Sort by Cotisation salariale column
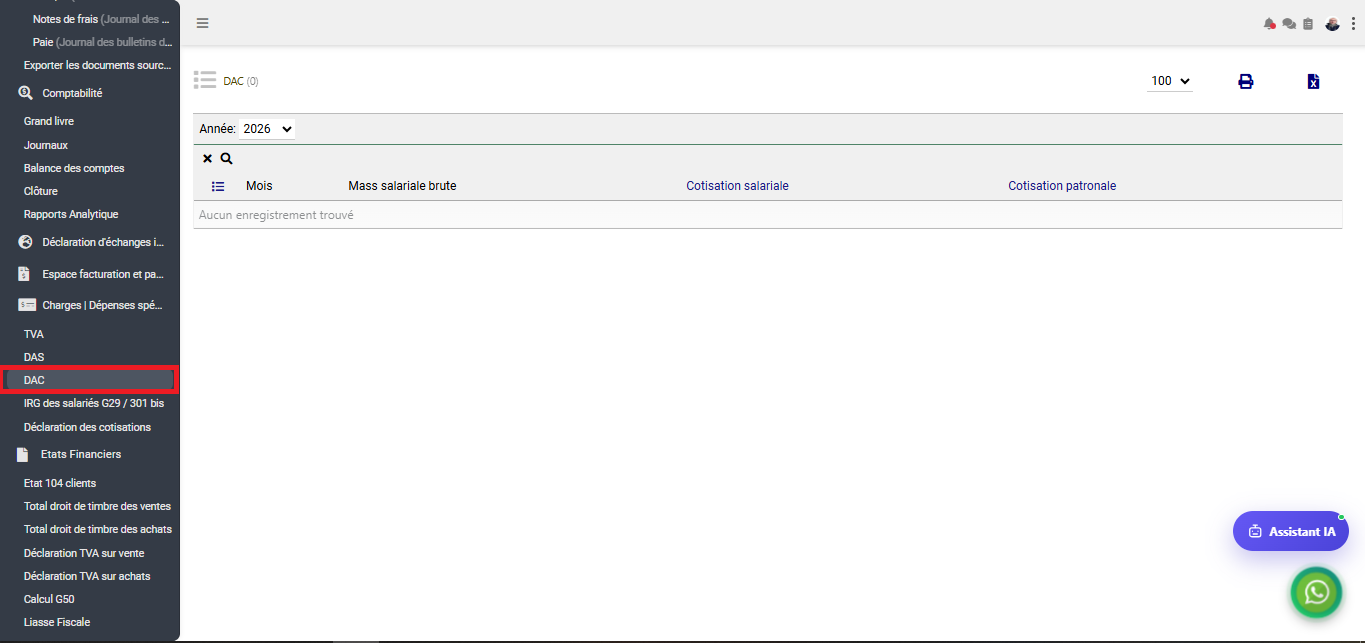 coord(737,186)
